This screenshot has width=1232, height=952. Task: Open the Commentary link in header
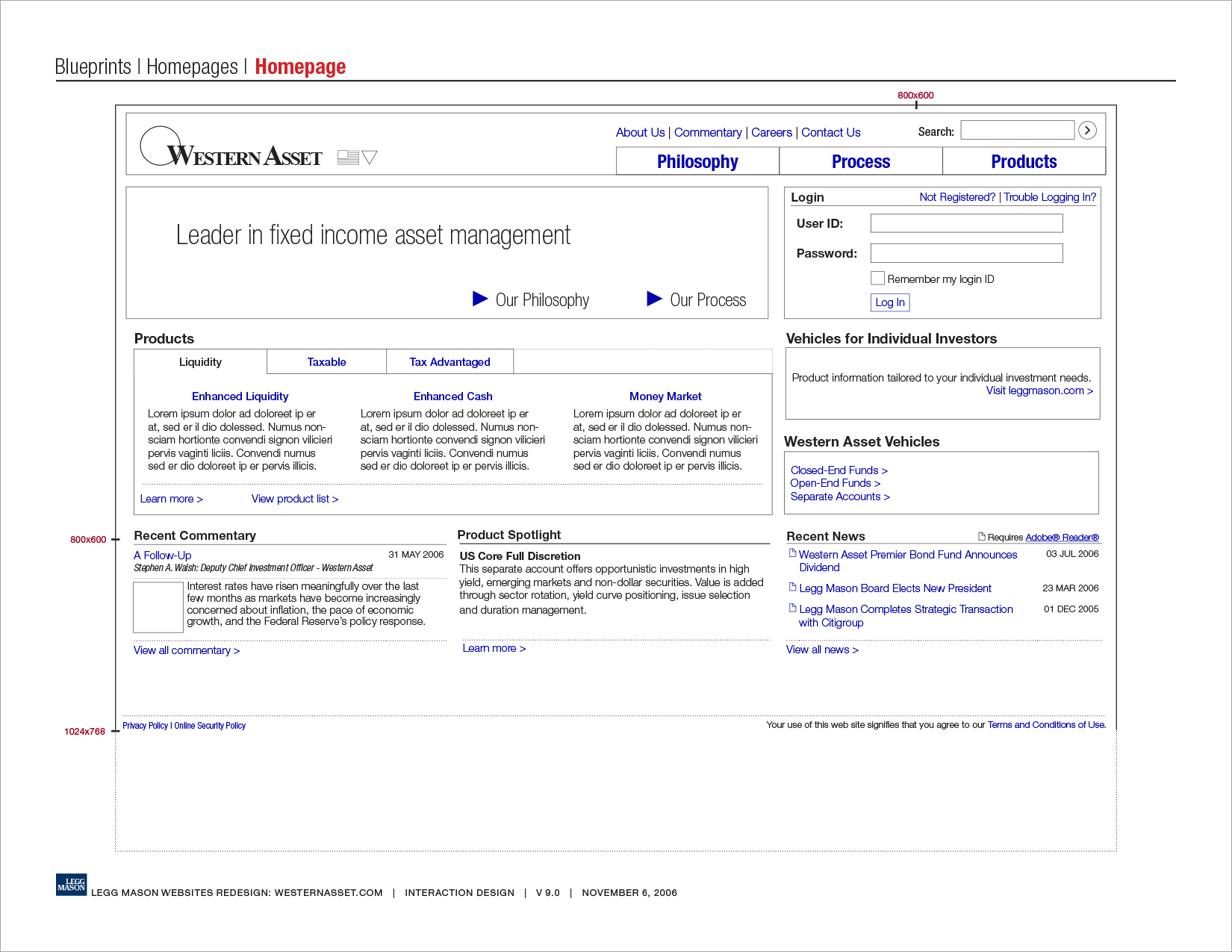coord(708,132)
